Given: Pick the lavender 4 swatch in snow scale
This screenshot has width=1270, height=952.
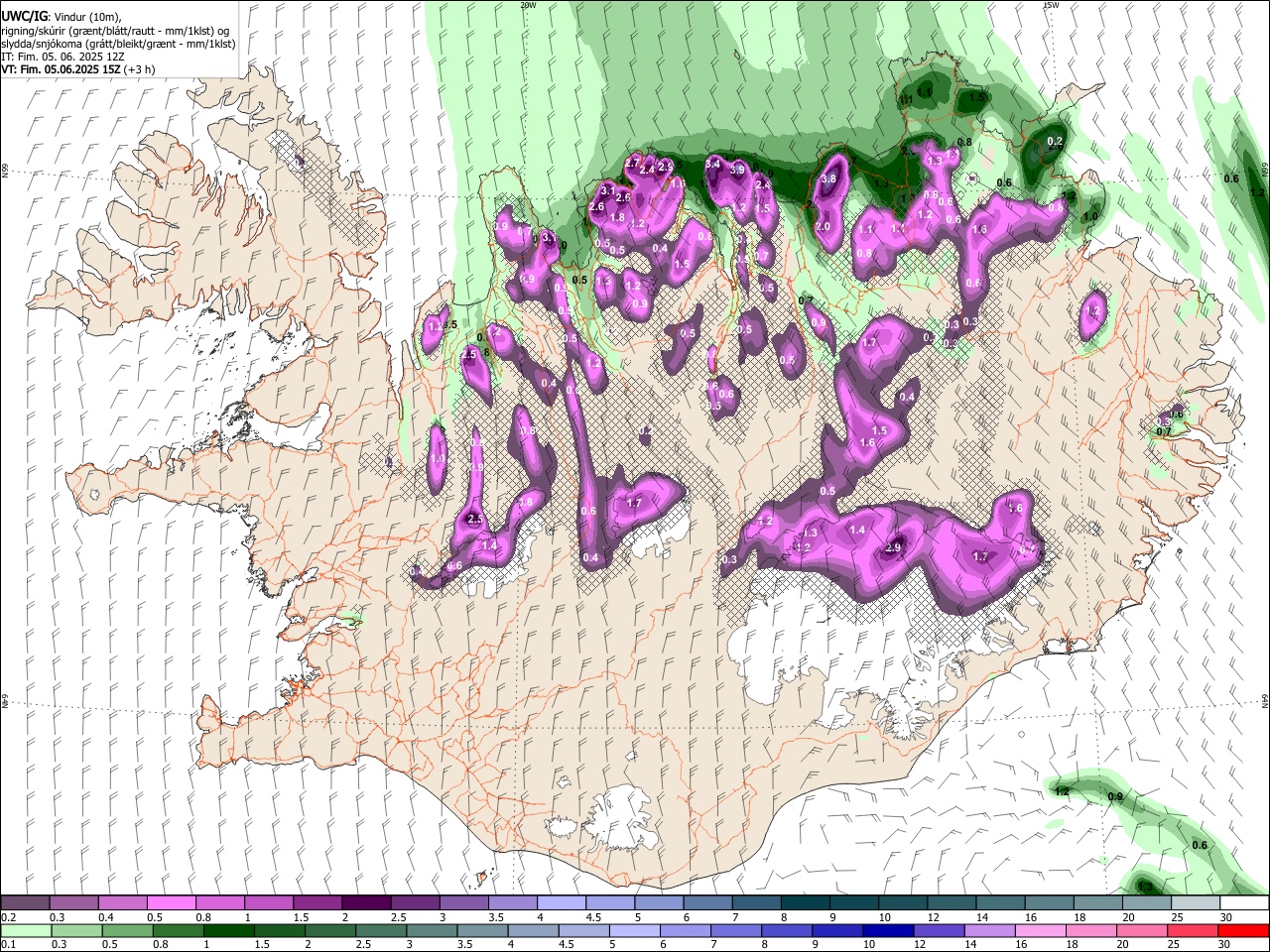Looking at the screenshot, I should pos(560,903).
